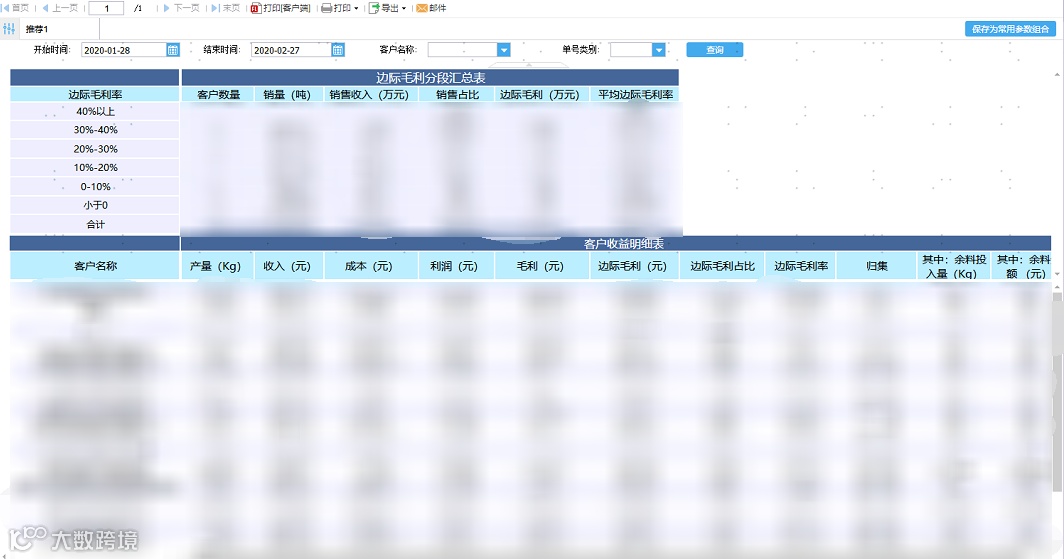Click the 销量（吨） column header
This screenshot has height=559, width=1064.
point(287,94)
